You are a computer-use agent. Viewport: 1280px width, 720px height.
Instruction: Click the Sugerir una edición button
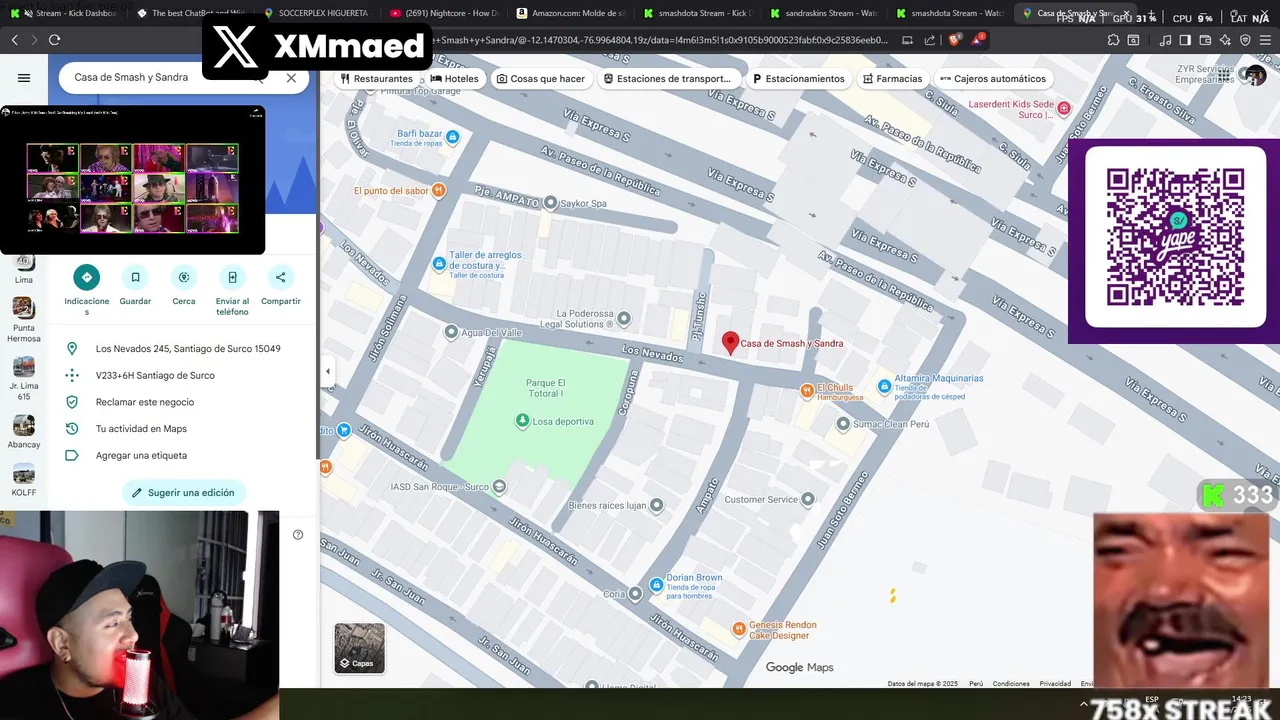point(184,492)
